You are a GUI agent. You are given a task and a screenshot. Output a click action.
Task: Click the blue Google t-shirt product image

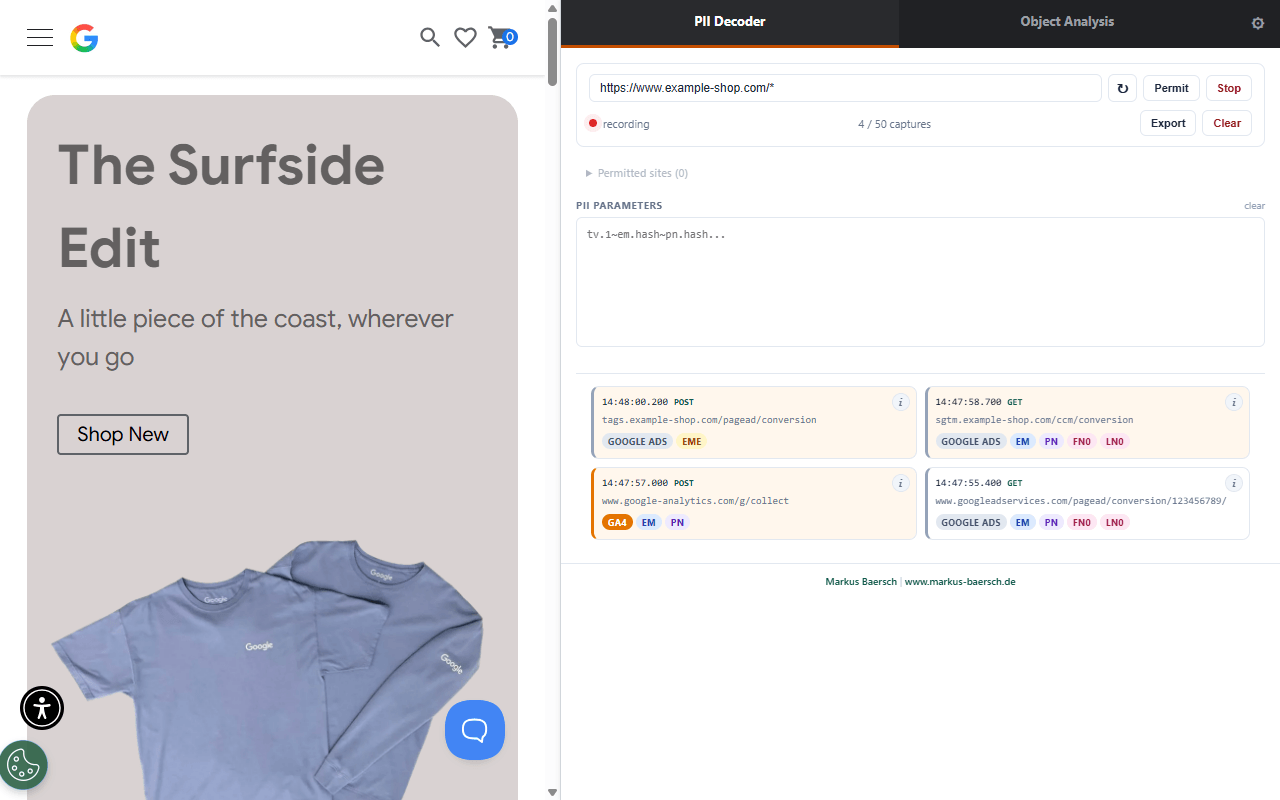pyautogui.click(x=267, y=670)
